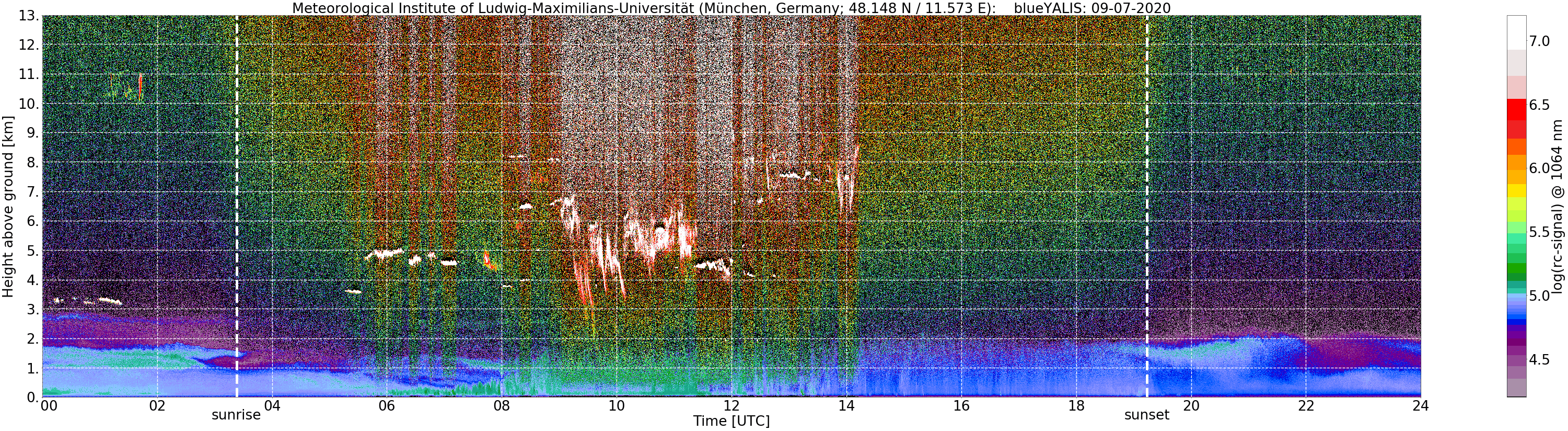The height and width of the screenshot is (431, 1568).
Task: Click the x-axis tick label '22'
Action: [x=1306, y=406]
